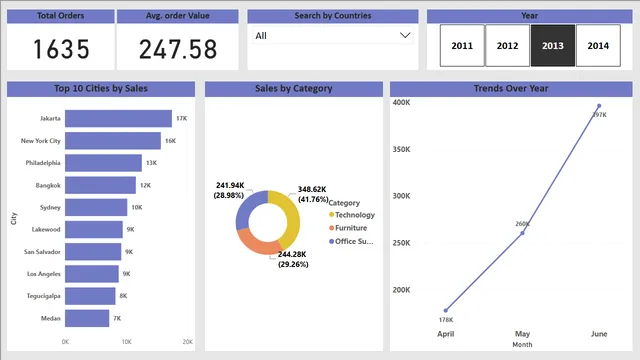Click the Lakewood sales bar
This screenshot has width=640, height=360.
click(x=94, y=229)
